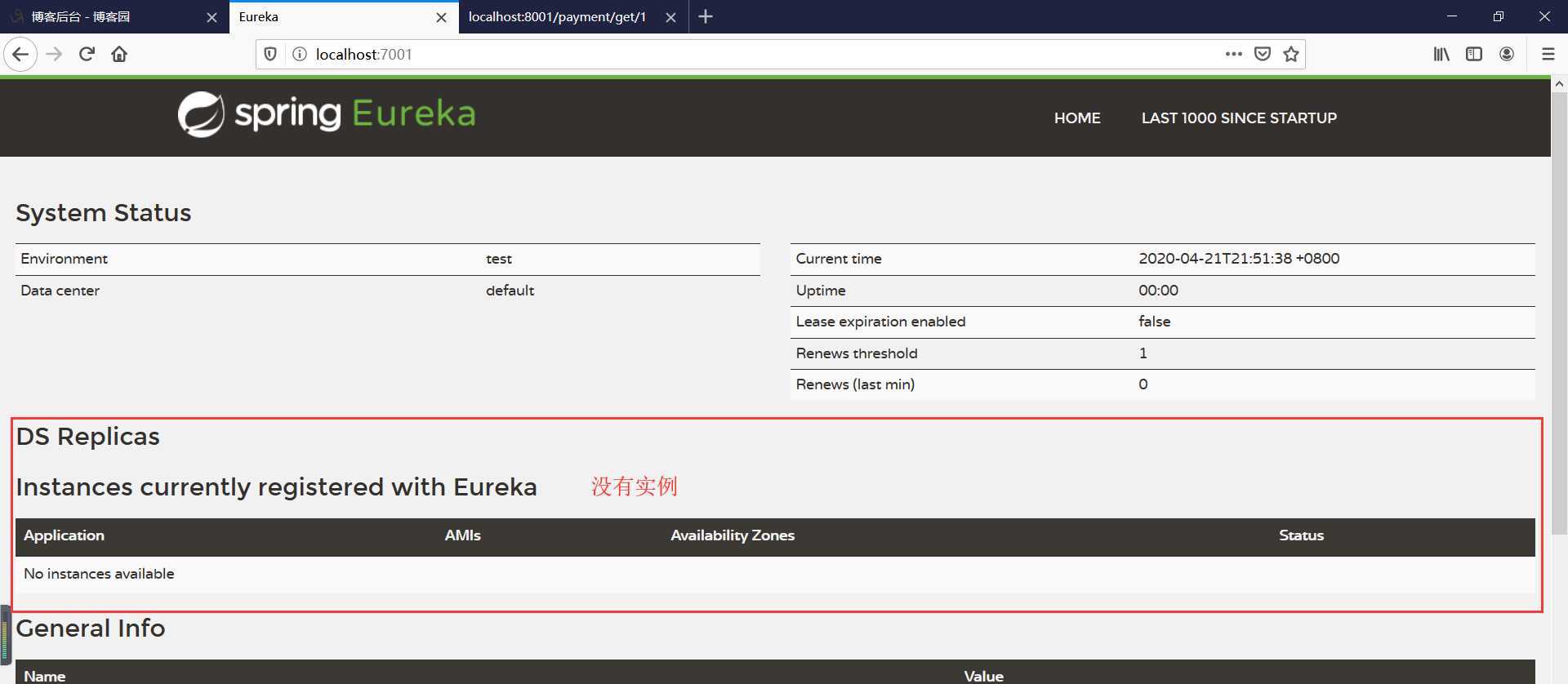Click the Availability Zones column header
Screen dimensions: 1568x684
(733, 535)
